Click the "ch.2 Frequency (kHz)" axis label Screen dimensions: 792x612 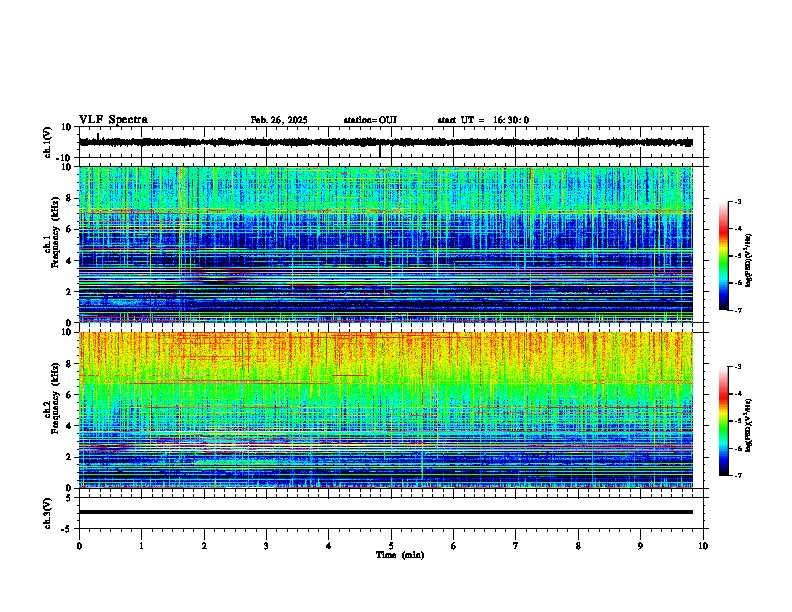52,398
